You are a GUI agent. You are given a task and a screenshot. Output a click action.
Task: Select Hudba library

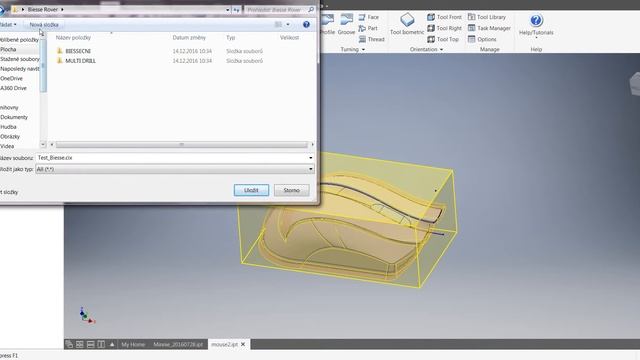coord(8,127)
